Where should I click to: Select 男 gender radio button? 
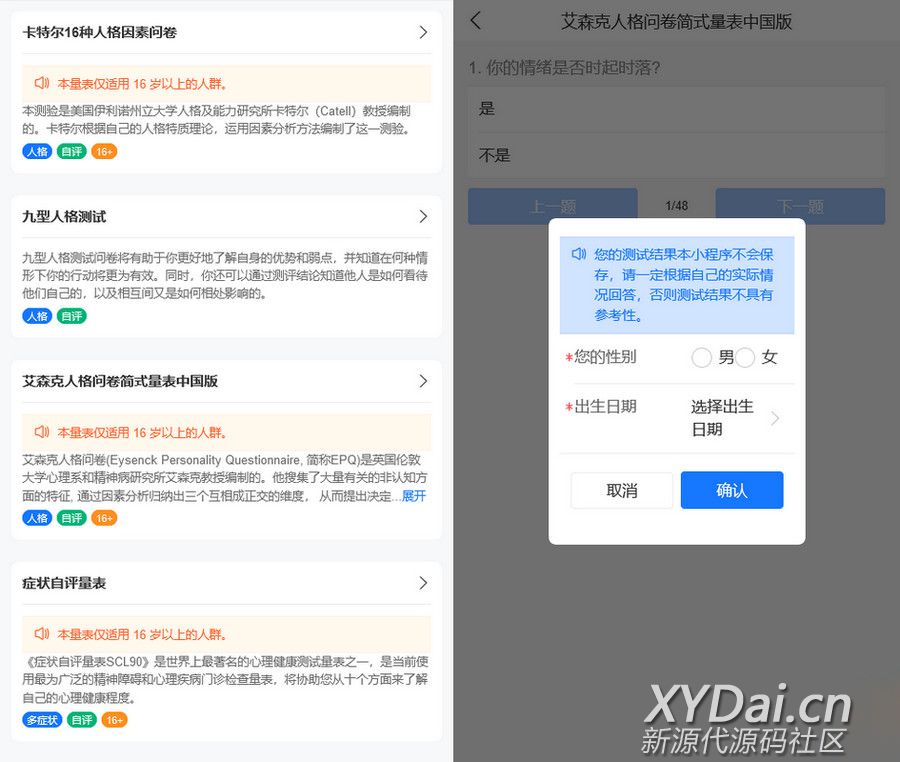(702, 357)
